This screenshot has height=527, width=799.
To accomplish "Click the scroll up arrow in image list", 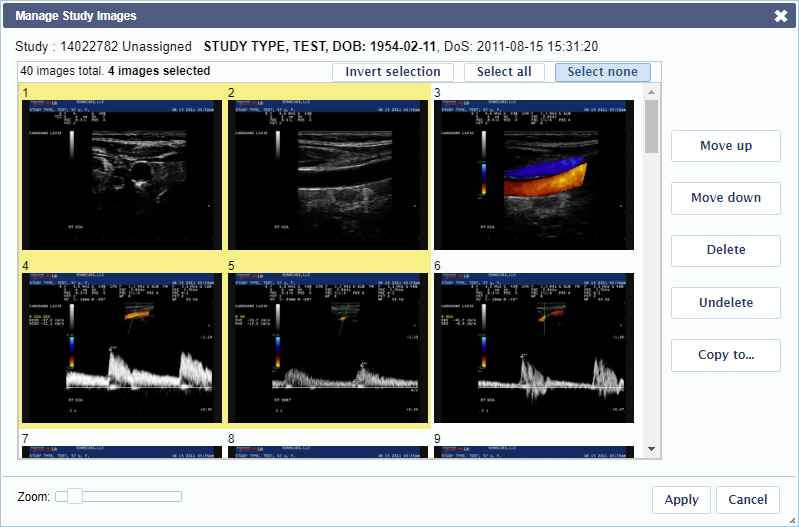I will click(x=651, y=92).
